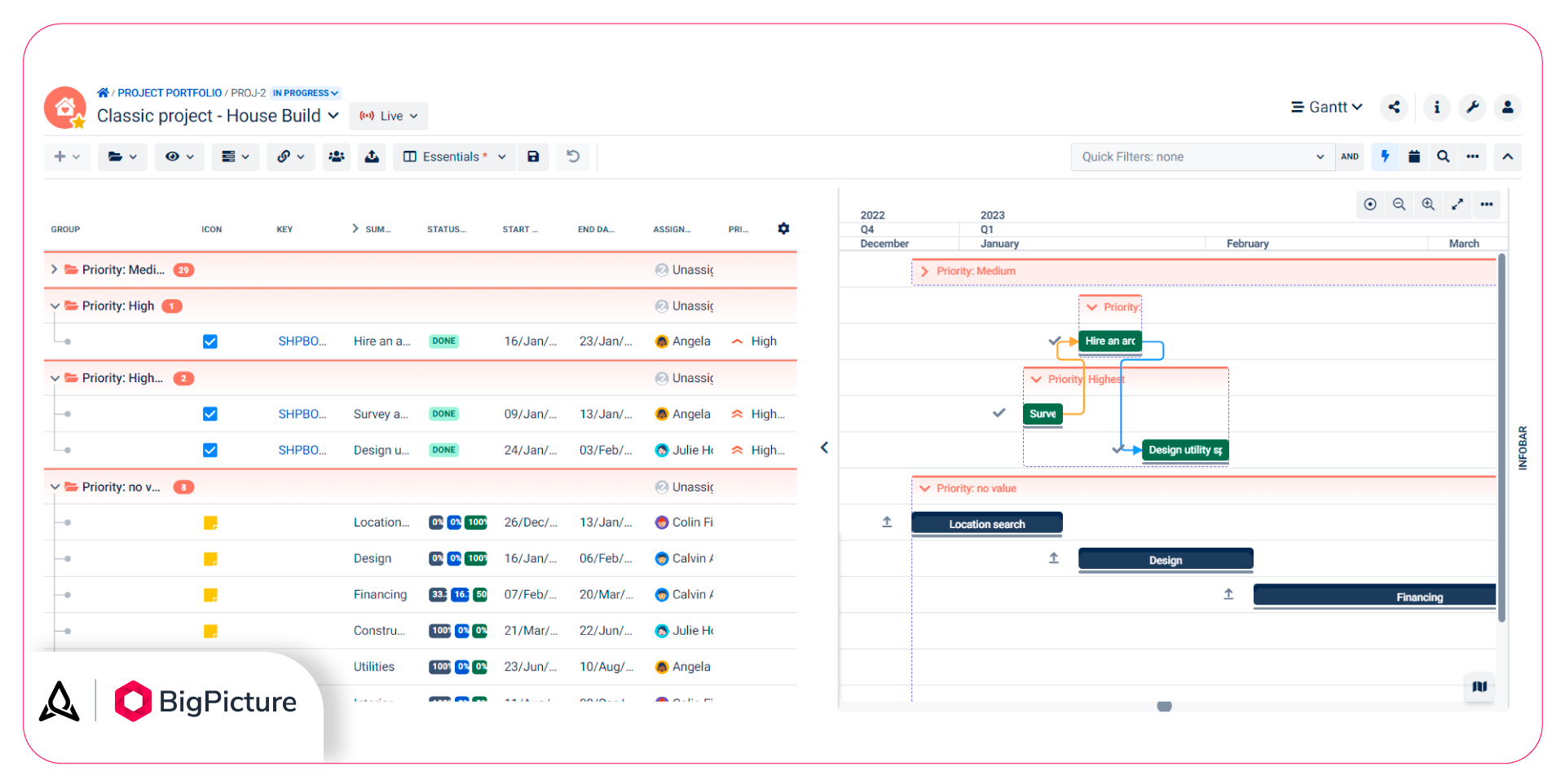The image size is (1565, 784).
Task: Open the calendar filter icon
Action: [1415, 156]
